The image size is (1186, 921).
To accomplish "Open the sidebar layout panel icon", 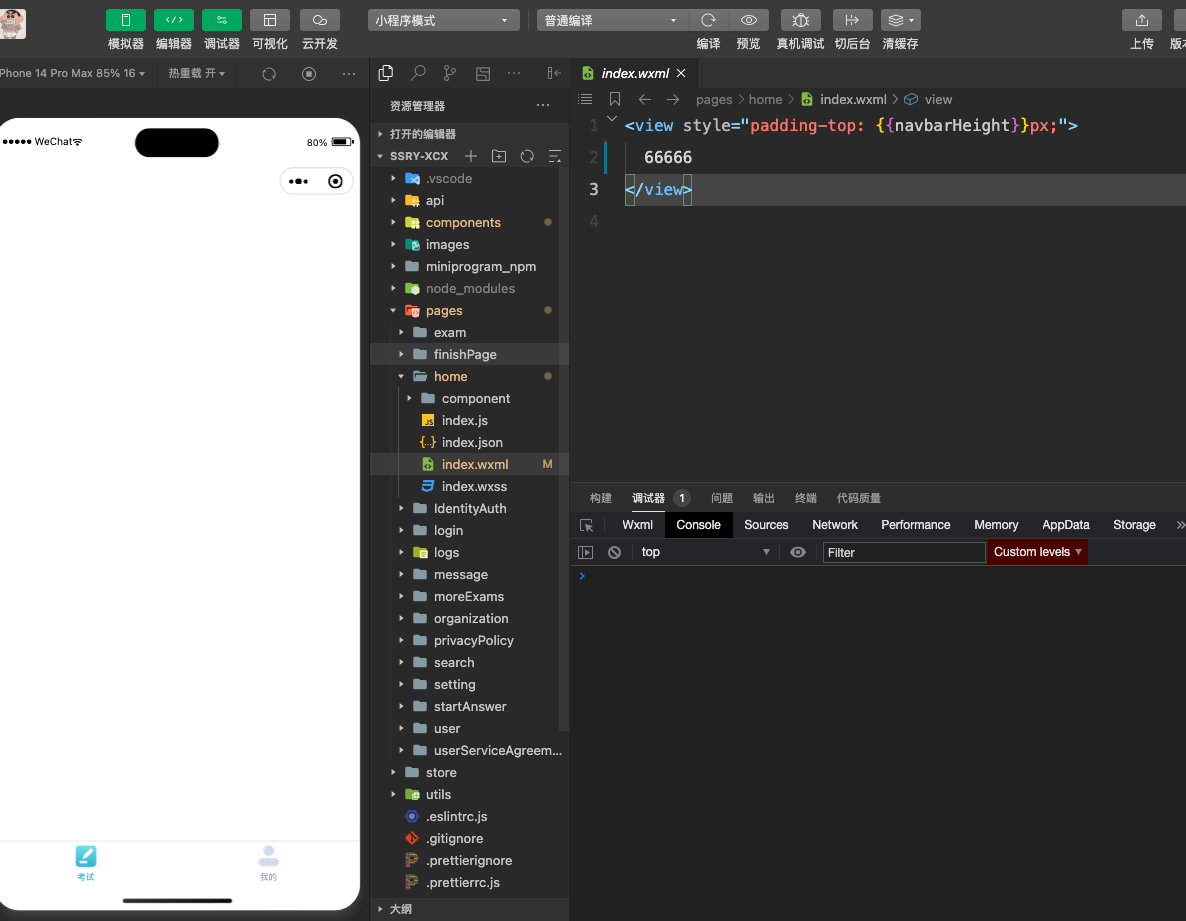I will 483,73.
